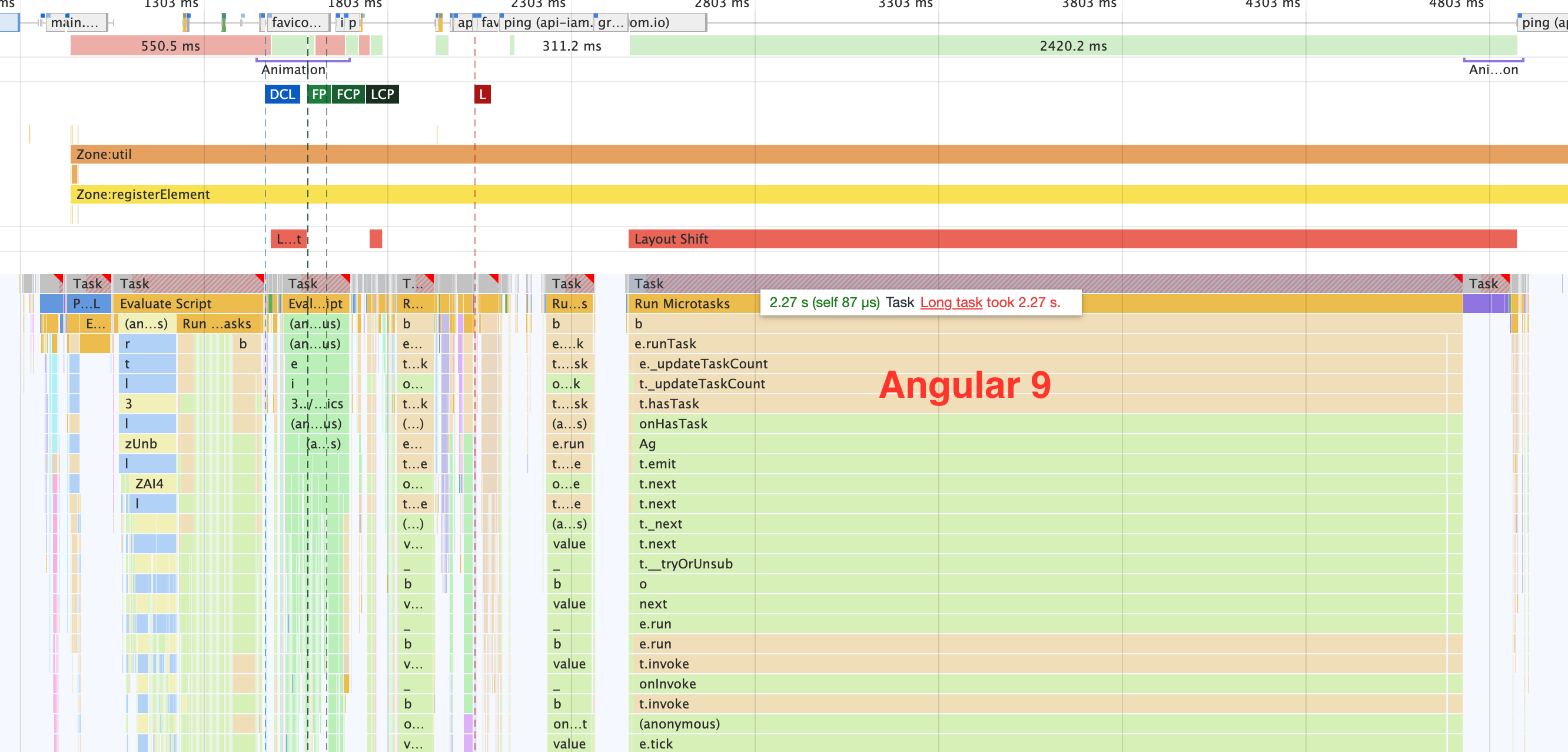Screen dimensions: 1568x752
Task: Click the warning triangle on the Evaluate Script Task
Action: (x=261, y=279)
